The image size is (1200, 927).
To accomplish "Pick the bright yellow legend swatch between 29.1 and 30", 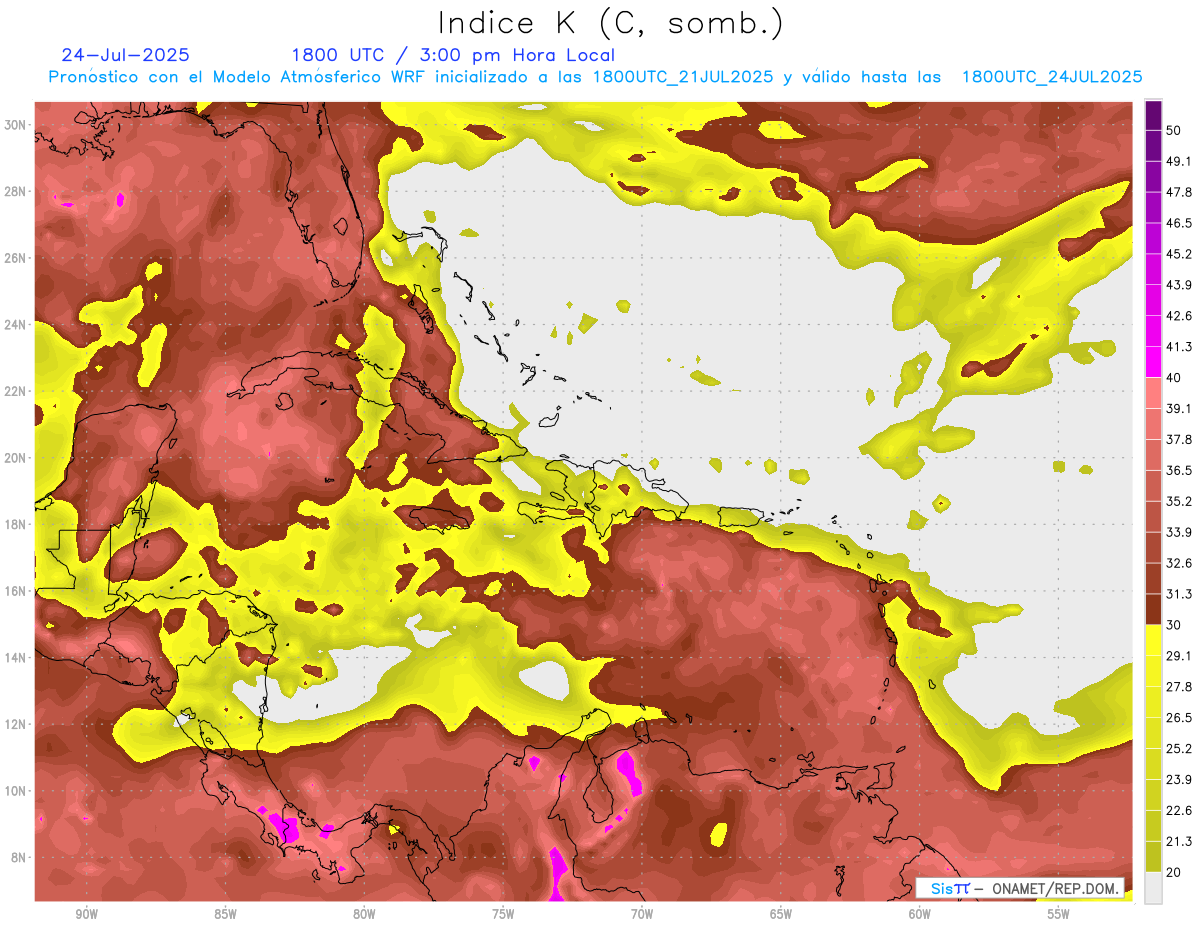I will 1153,640.
